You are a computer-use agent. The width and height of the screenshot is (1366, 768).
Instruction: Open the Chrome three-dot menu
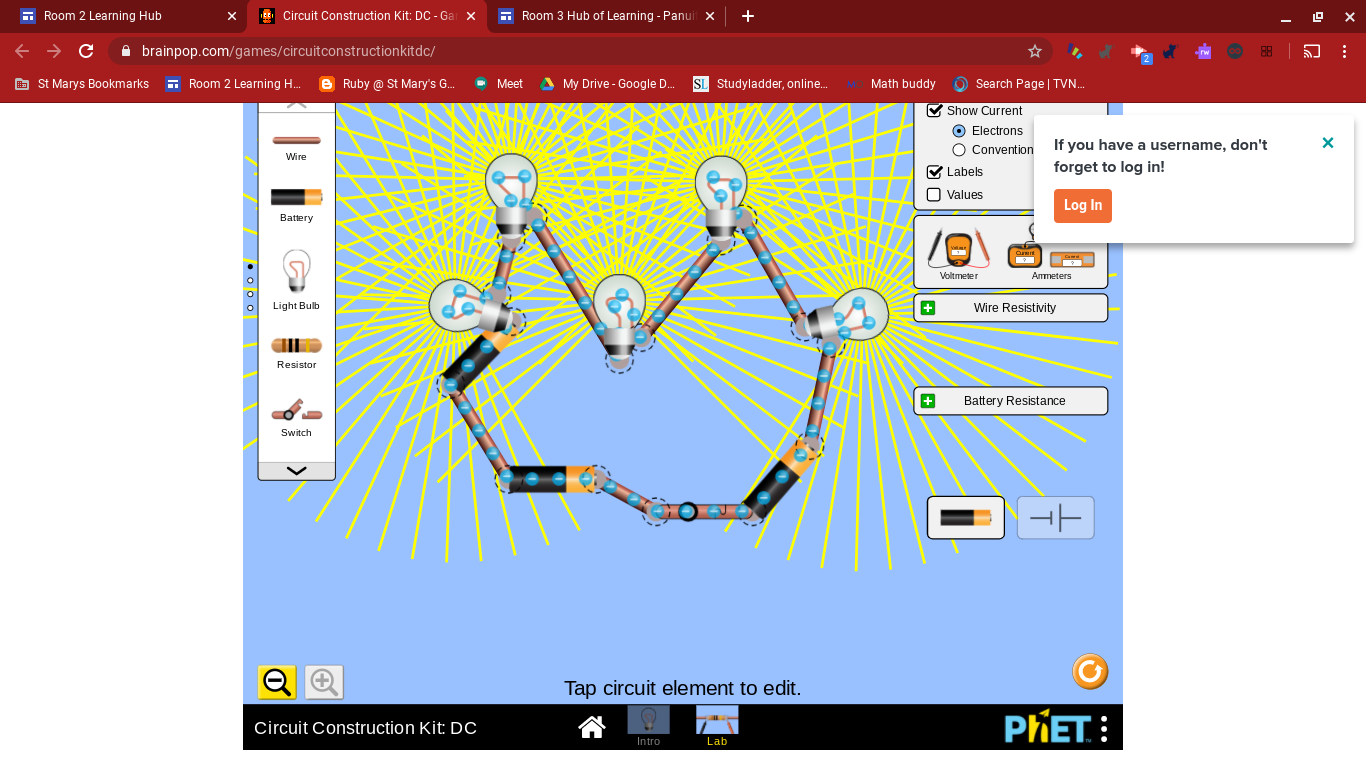[1345, 51]
